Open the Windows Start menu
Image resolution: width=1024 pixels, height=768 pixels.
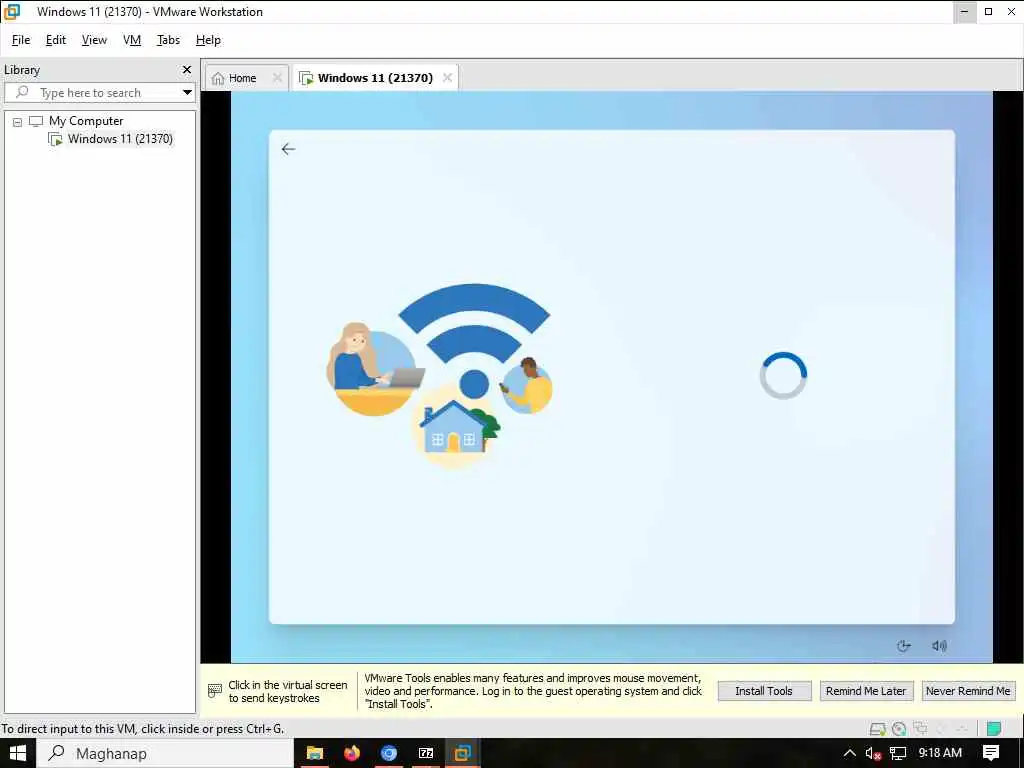[17, 754]
